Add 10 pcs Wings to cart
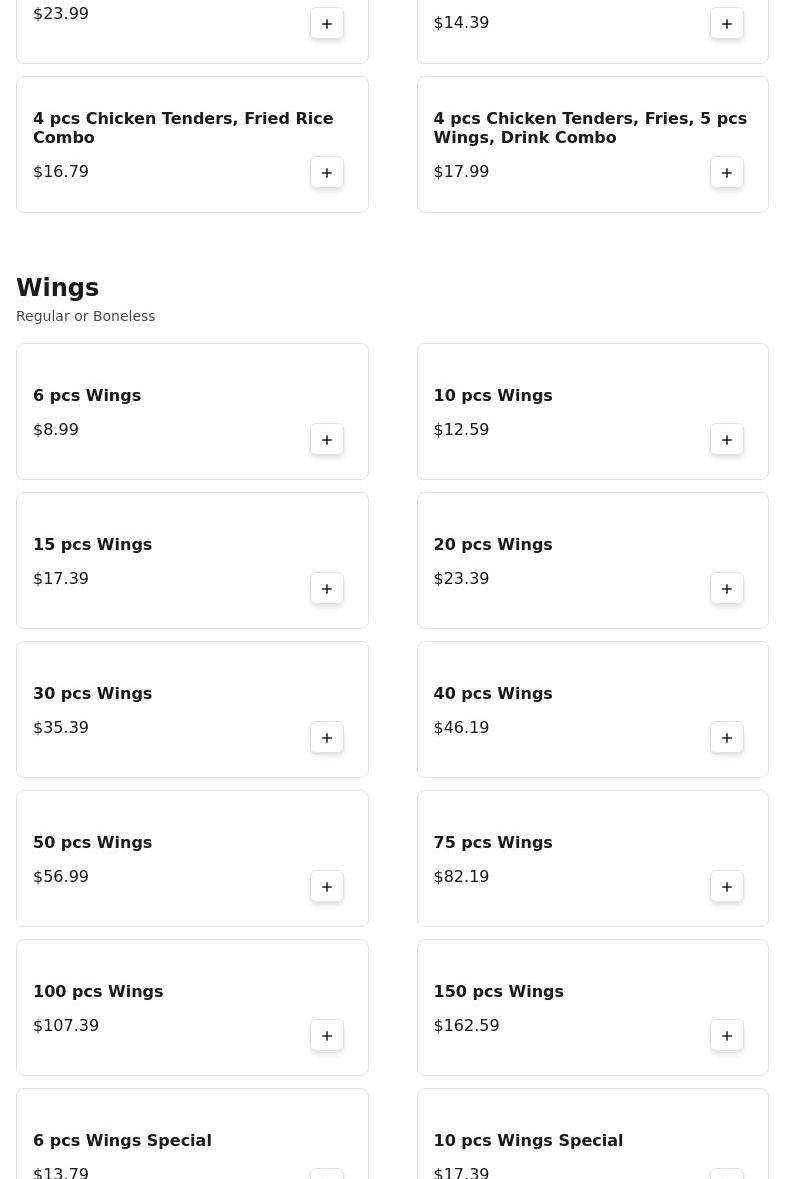The image size is (785, 1179). pyautogui.click(x=727, y=440)
